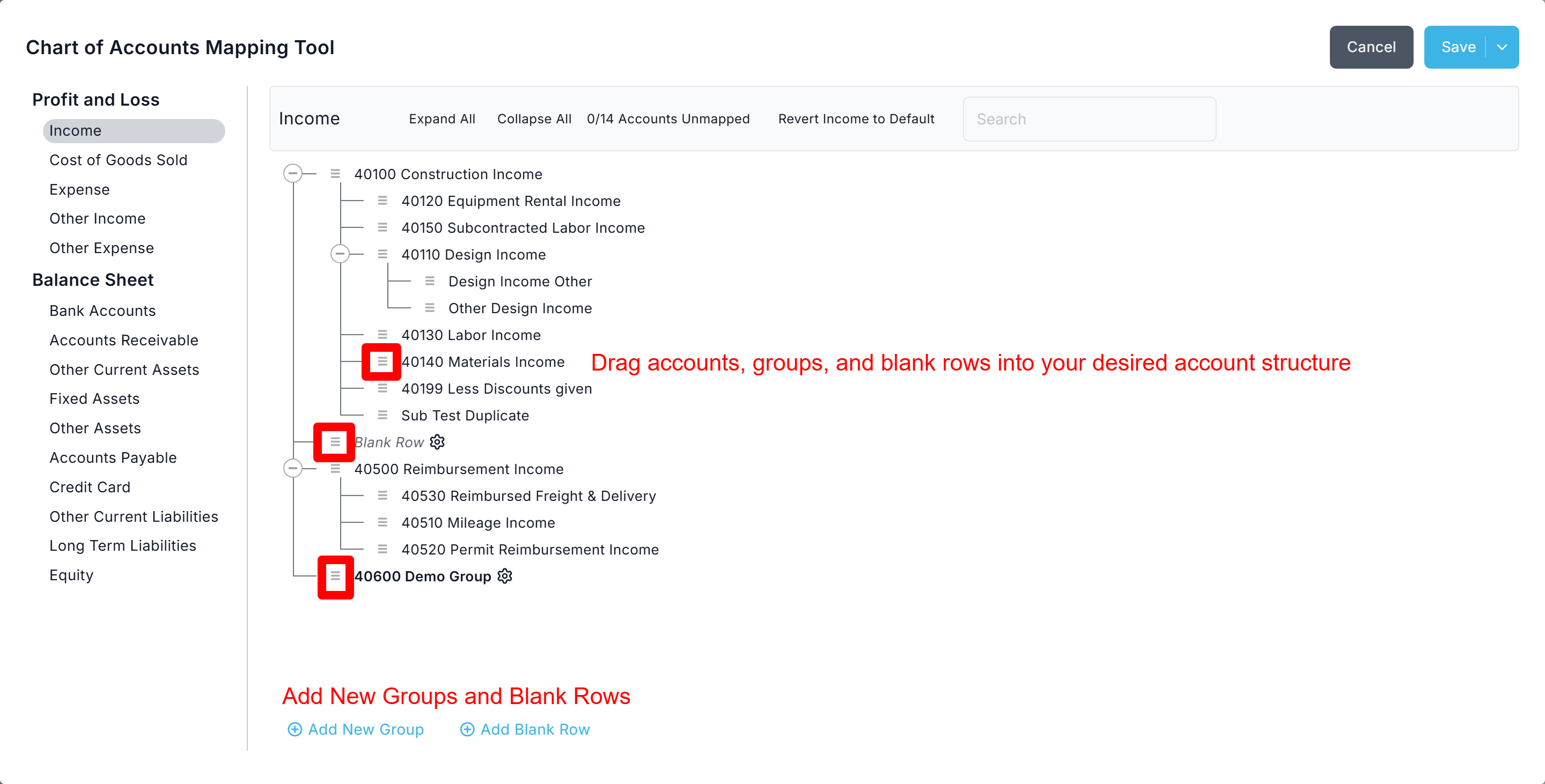1545x784 pixels.
Task: Click the drag handle for 40600 Demo Group
Action: 335,576
